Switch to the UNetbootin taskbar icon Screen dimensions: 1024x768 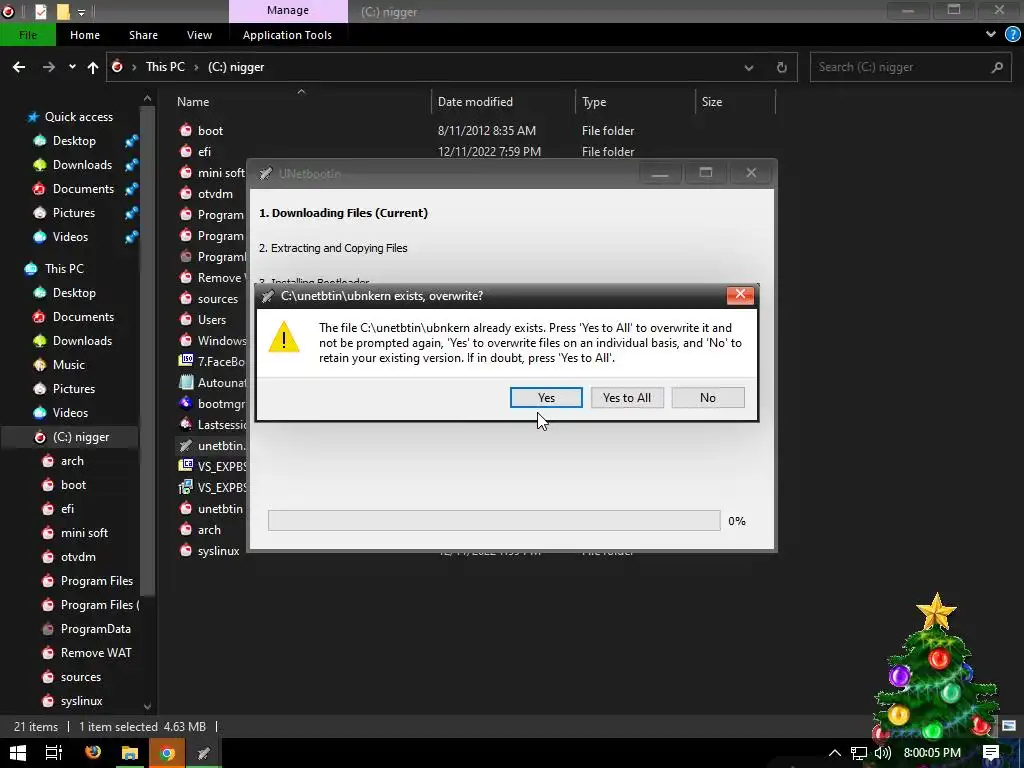pos(204,753)
